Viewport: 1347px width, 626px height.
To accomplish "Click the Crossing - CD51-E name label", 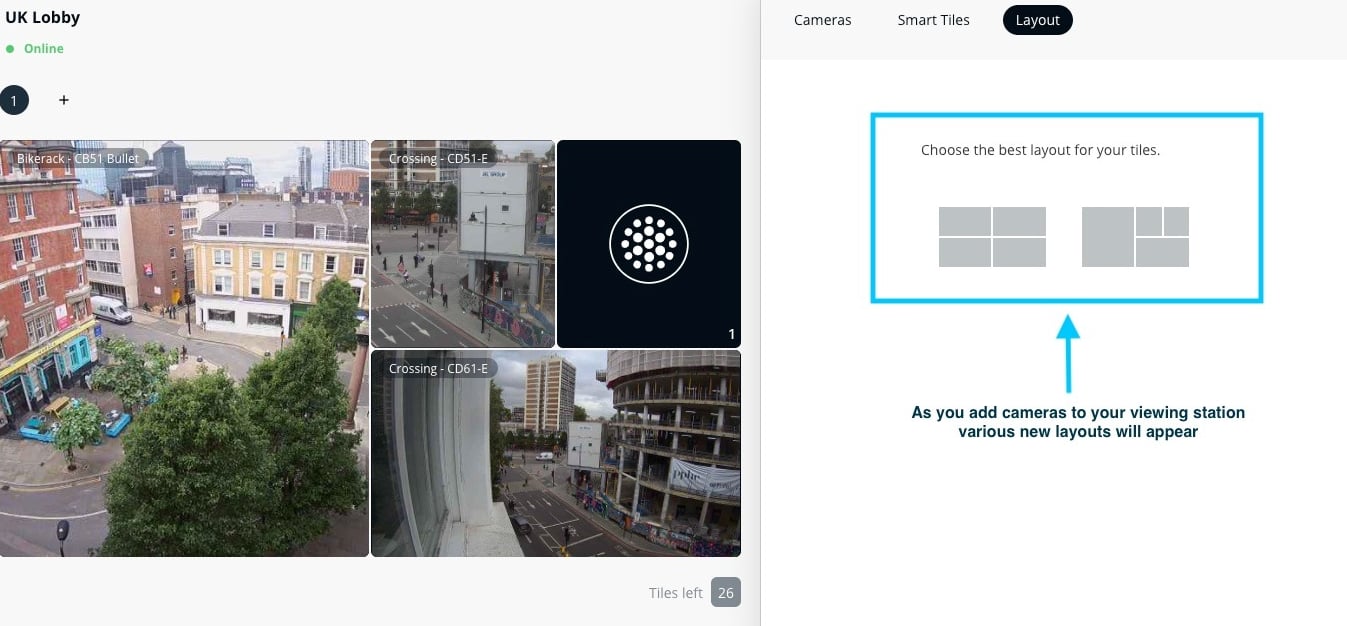I will click(x=438, y=158).
